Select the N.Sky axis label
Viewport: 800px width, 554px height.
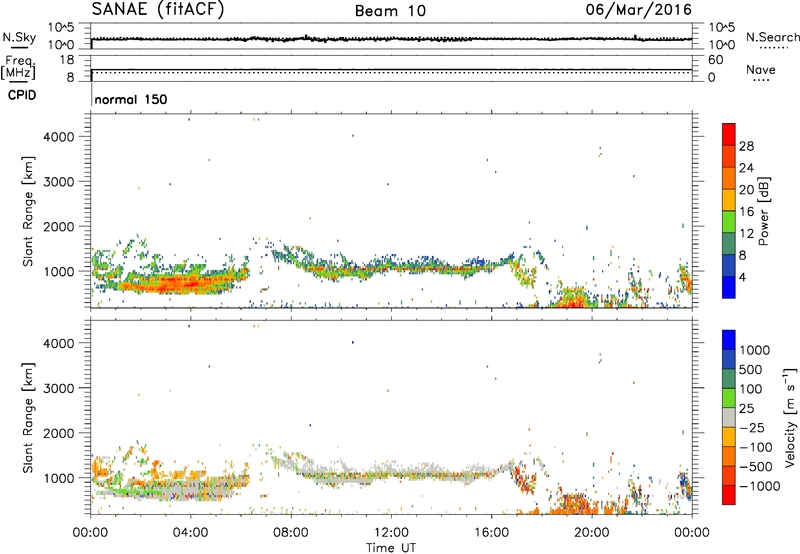coord(19,37)
